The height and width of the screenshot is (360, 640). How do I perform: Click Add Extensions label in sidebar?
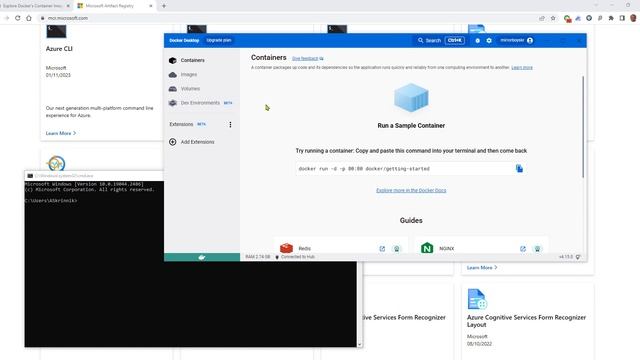198,142
